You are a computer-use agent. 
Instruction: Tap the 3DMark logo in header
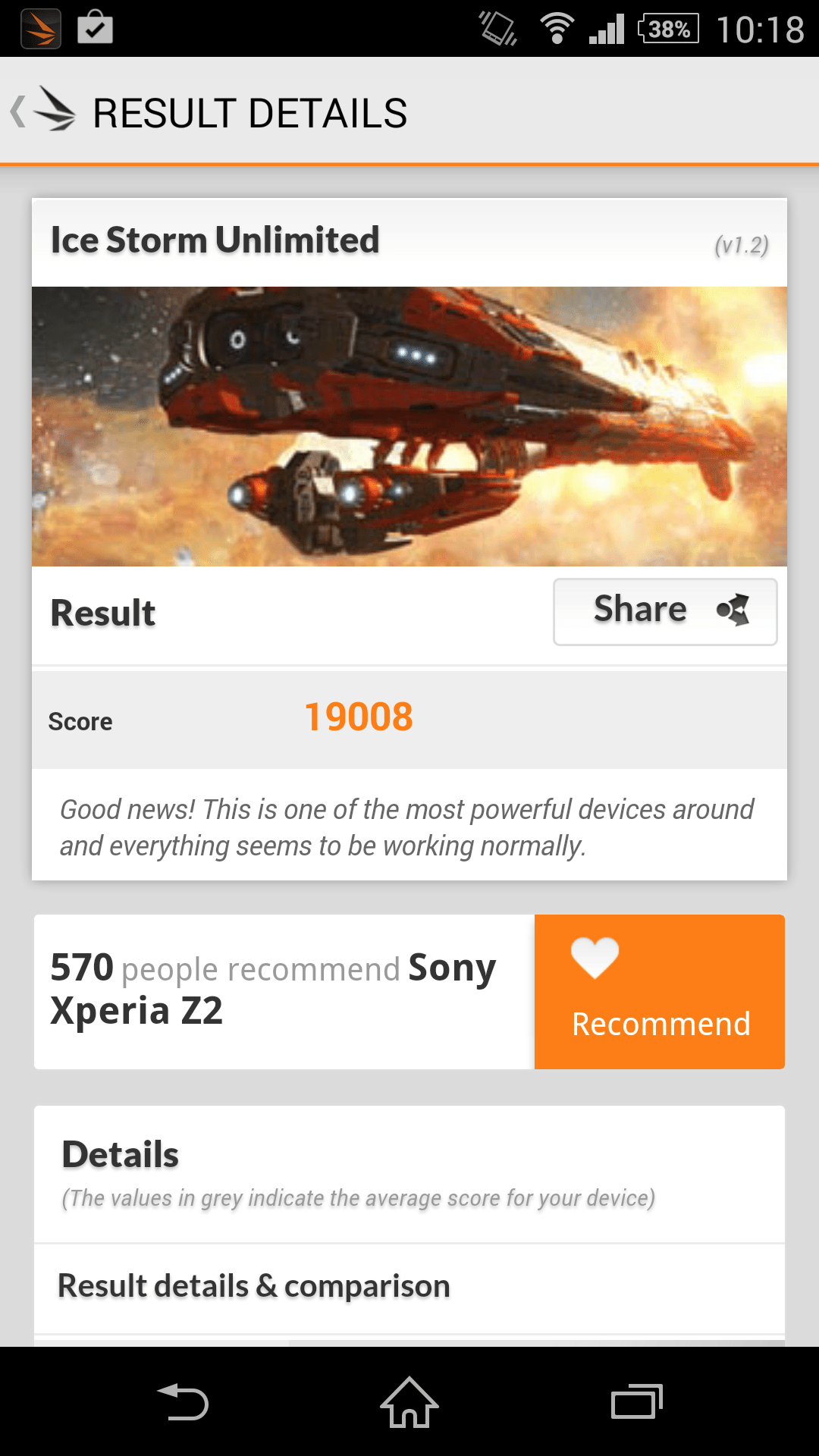click(55, 111)
